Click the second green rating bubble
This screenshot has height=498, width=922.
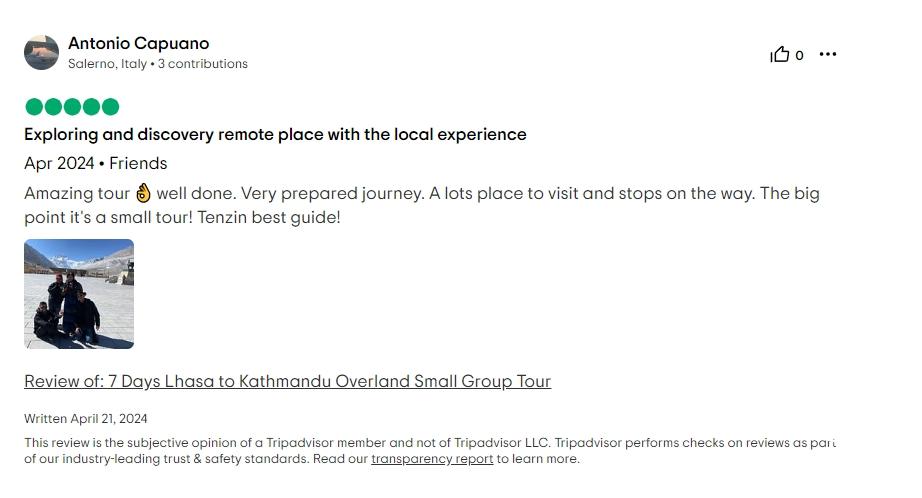point(53,107)
